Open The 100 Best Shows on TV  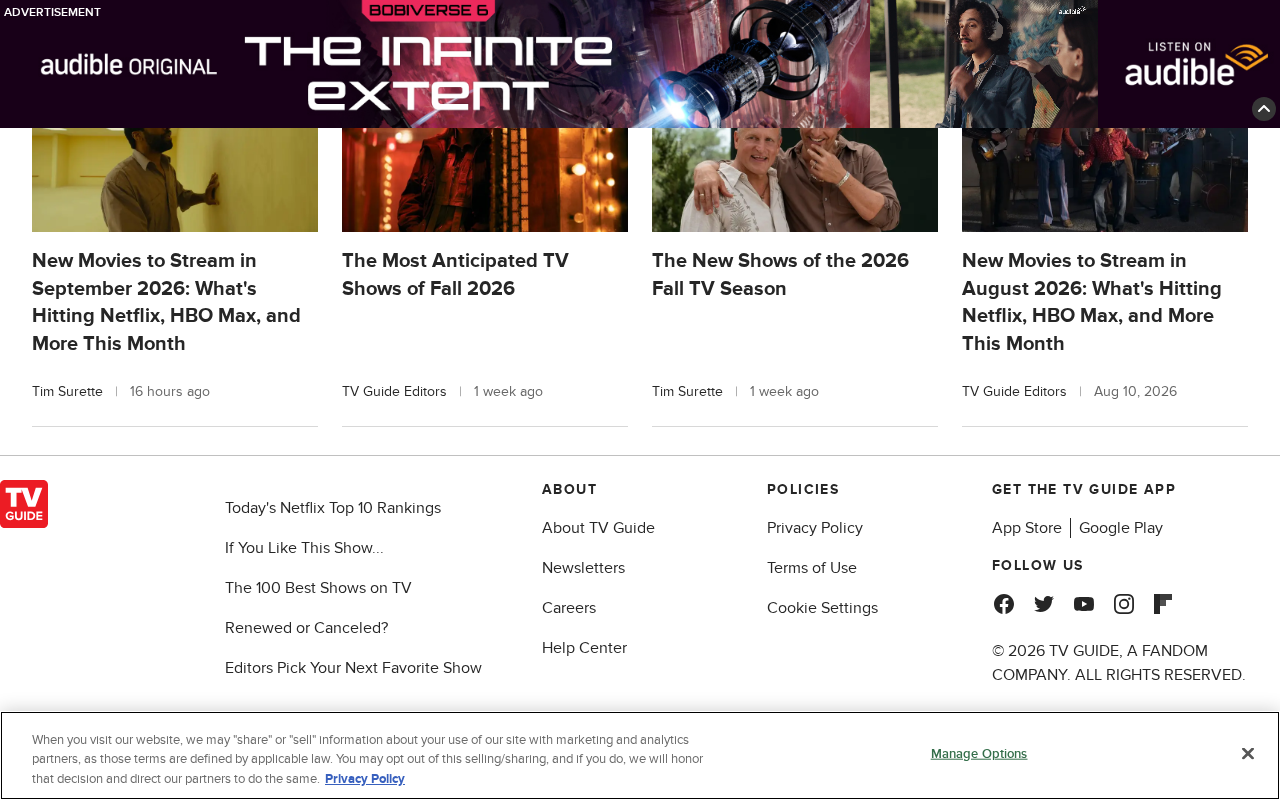click(x=318, y=588)
